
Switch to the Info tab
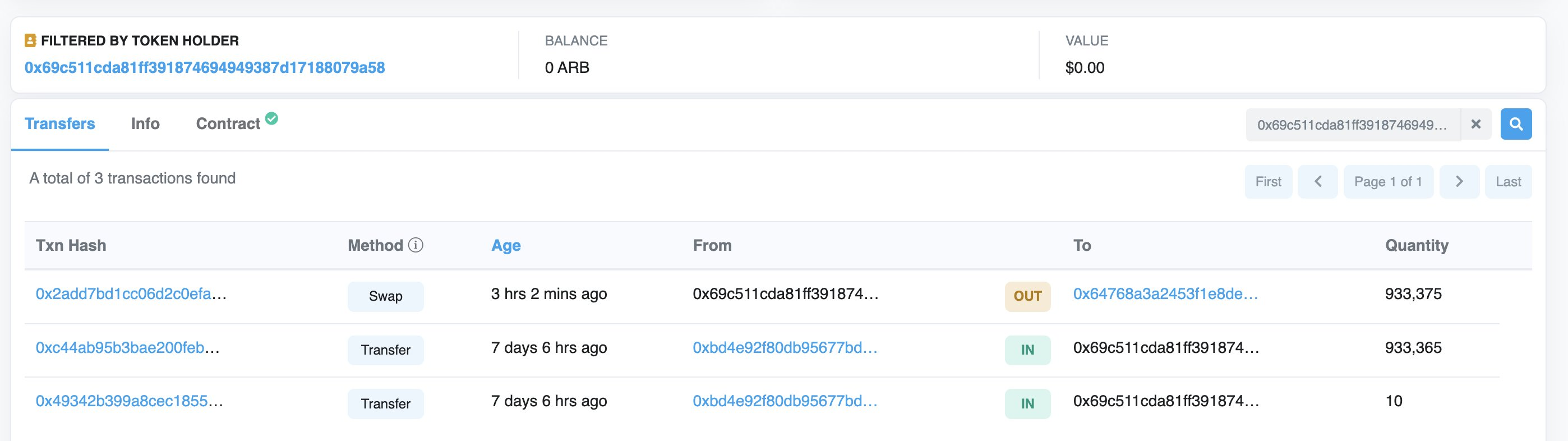[145, 123]
